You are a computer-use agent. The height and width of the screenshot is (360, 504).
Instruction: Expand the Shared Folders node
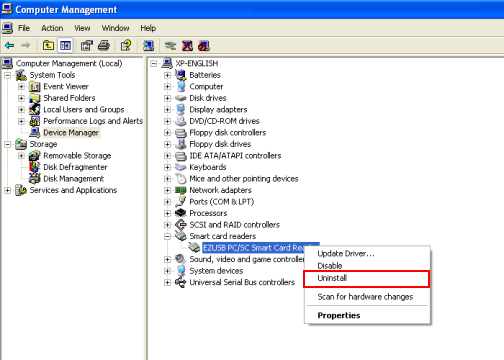21,98
